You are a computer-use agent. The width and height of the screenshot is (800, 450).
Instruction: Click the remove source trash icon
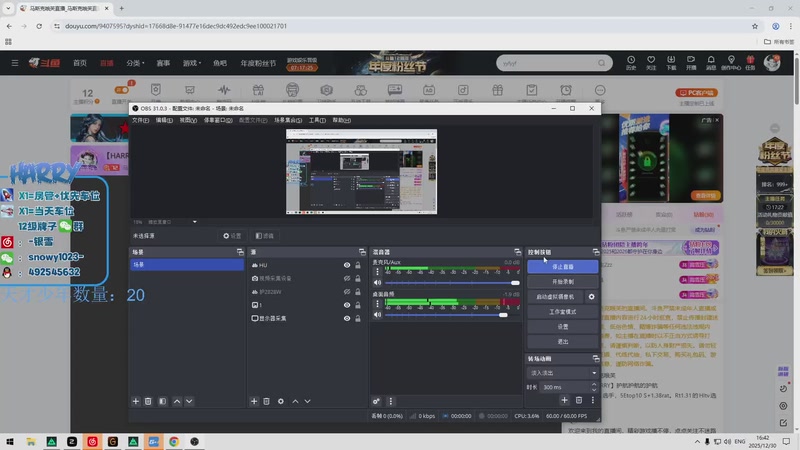266,401
